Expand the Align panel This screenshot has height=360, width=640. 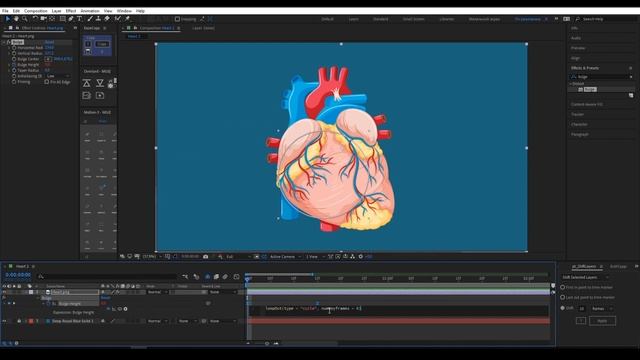575,58
